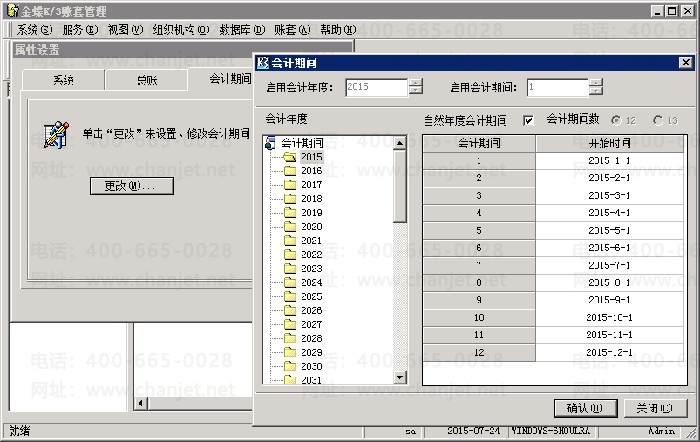This screenshot has height=442, width=700.
Task: Click the pencil settings icon in 属性设置
Action: tap(56, 133)
